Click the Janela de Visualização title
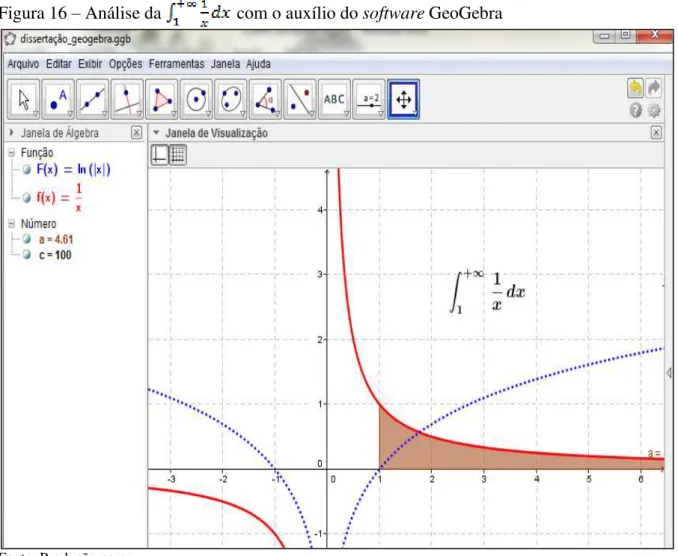678x556 pixels. (216, 133)
